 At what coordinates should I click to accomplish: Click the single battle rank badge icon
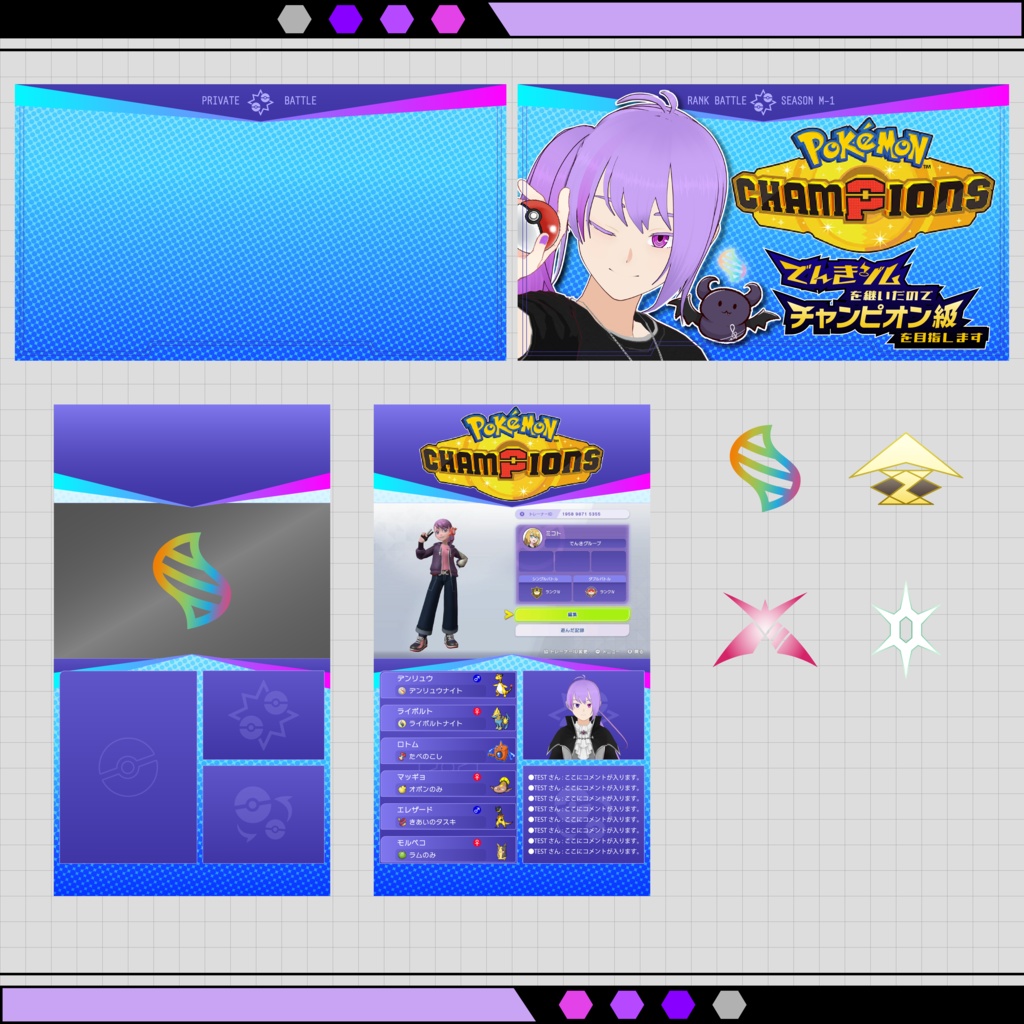coord(536,592)
